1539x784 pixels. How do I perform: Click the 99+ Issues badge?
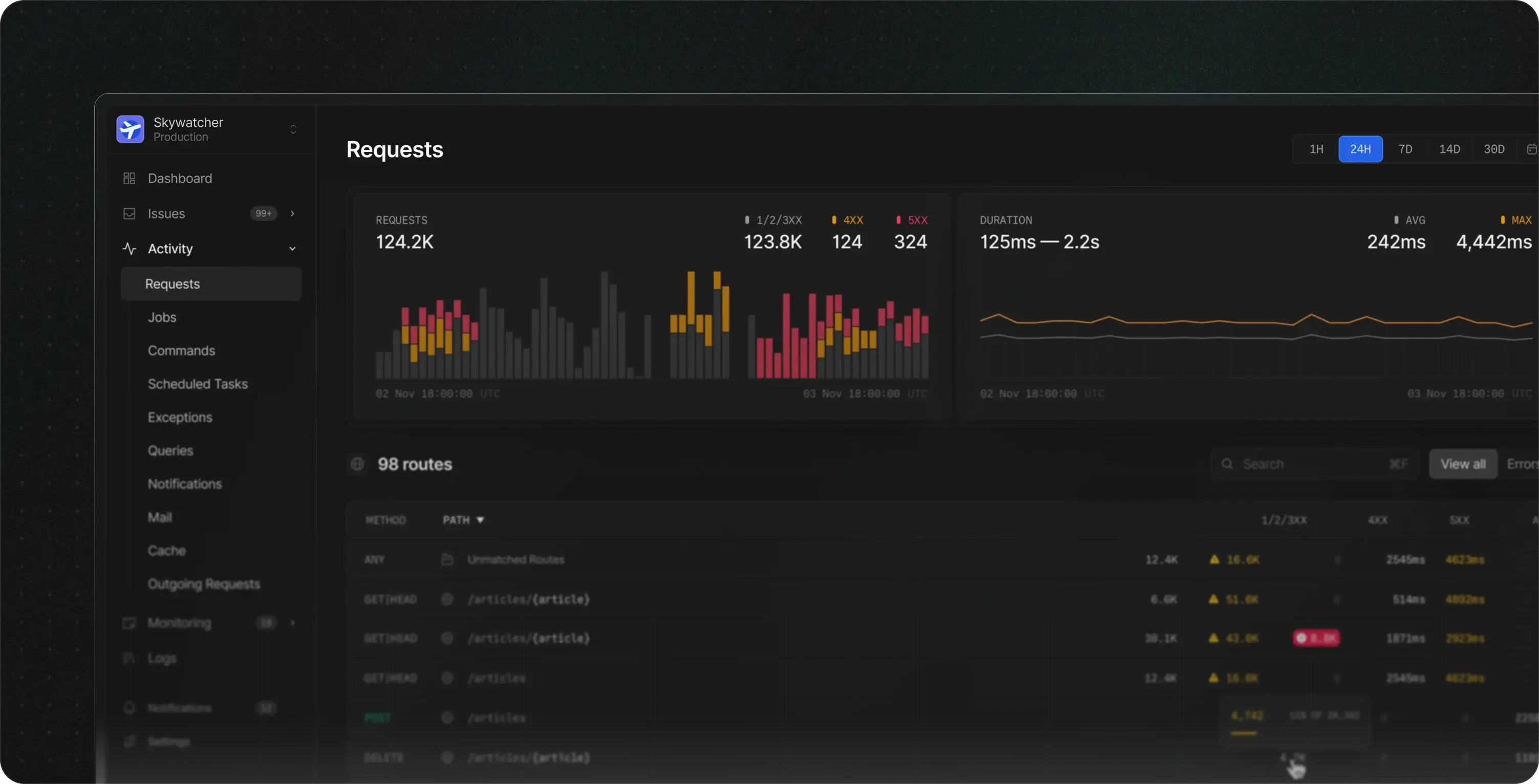click(264, 214)
